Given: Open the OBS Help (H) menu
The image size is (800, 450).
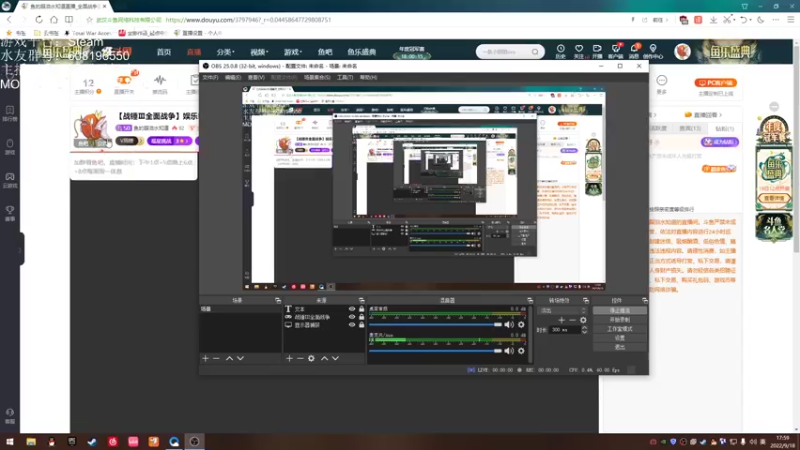Looking at the screenshot, I should pyautogui.click(x=368, y=78).
